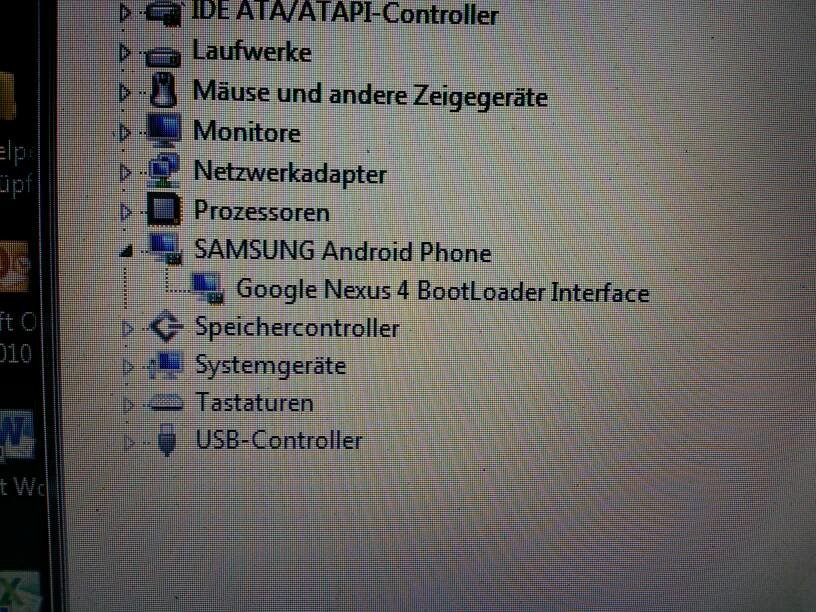This screenshot has height=612, width=816.
Task: Collapse the SAMSUNG Android Phone node
Action: click(126, 251)
